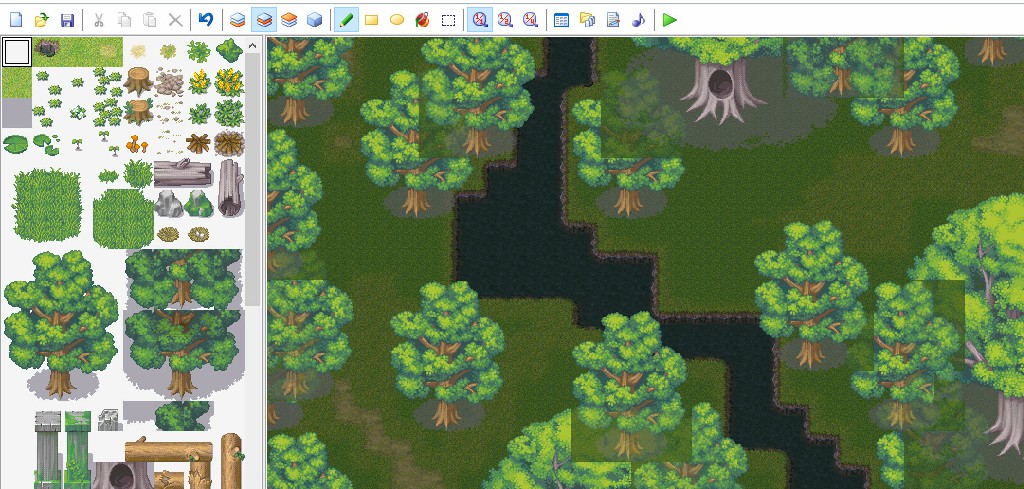Screen dimensions: 1024x489
Task: Pick the vine-covered green pillar tile
Action: 78,449
